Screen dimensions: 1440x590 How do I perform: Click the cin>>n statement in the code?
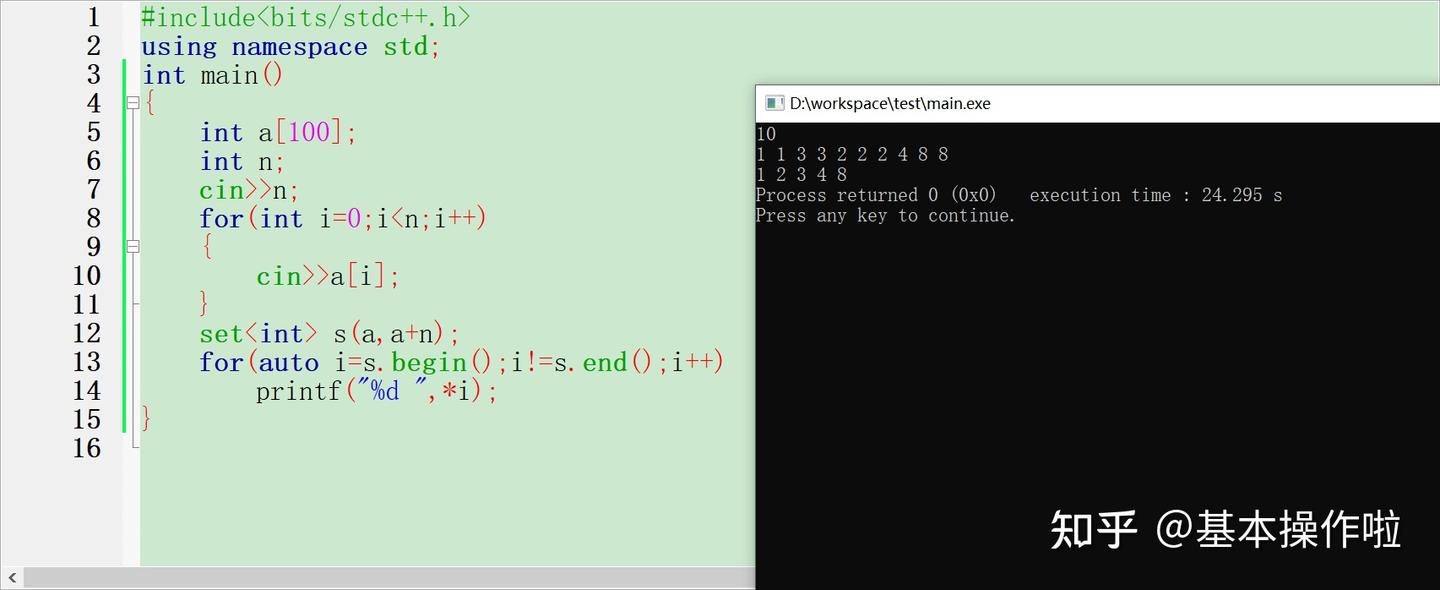[x=245, y=189]
